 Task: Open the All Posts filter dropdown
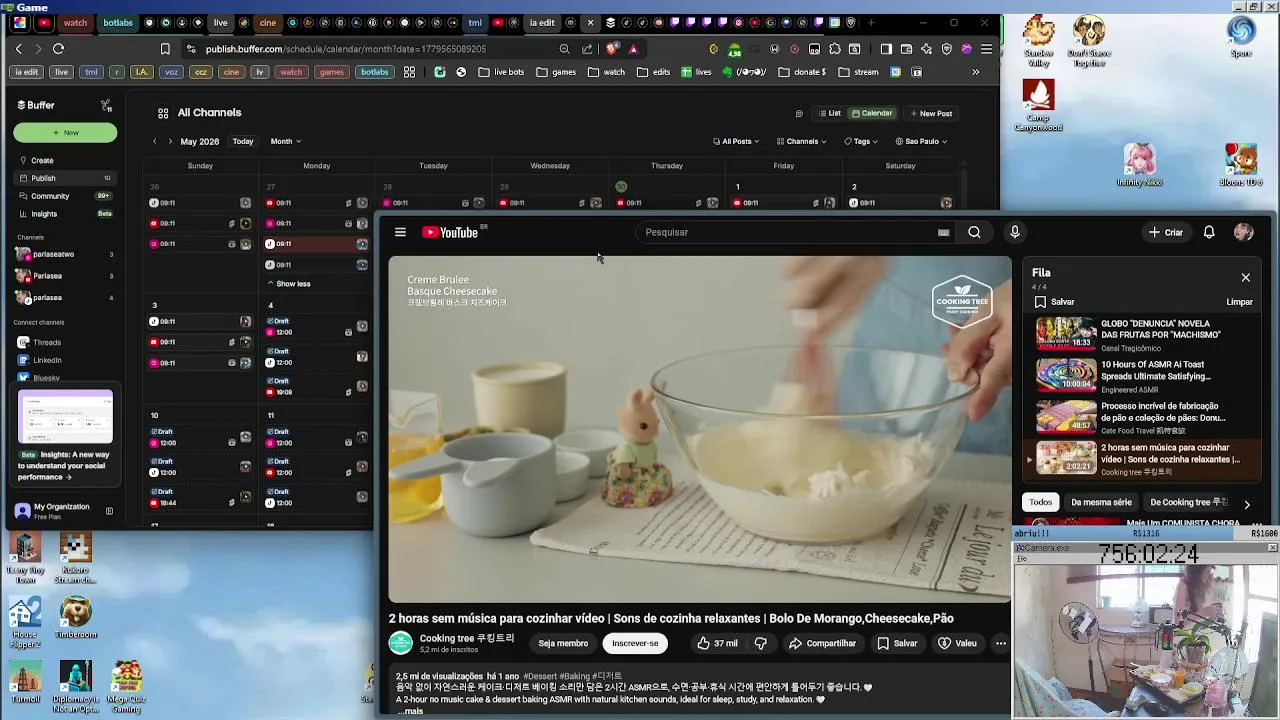coord(736,141)
